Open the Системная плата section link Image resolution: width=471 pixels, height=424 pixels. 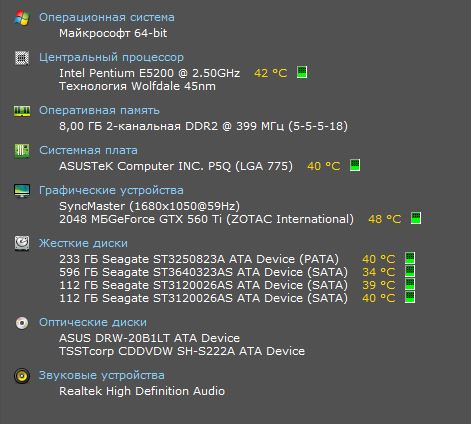(x=88, y=150)
